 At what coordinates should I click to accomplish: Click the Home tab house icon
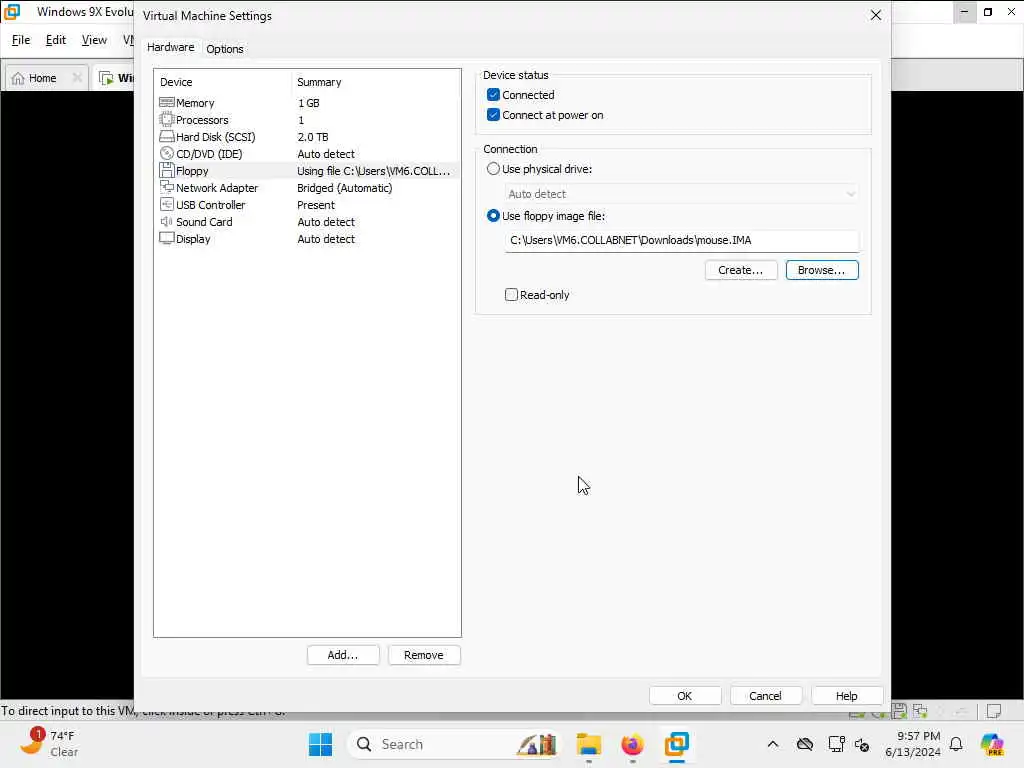pos(18,78)
